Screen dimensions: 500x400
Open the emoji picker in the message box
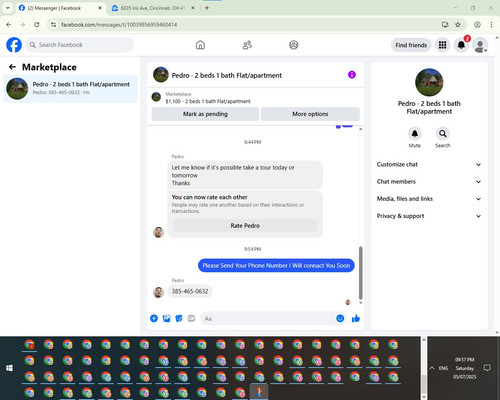coord(340,318)
